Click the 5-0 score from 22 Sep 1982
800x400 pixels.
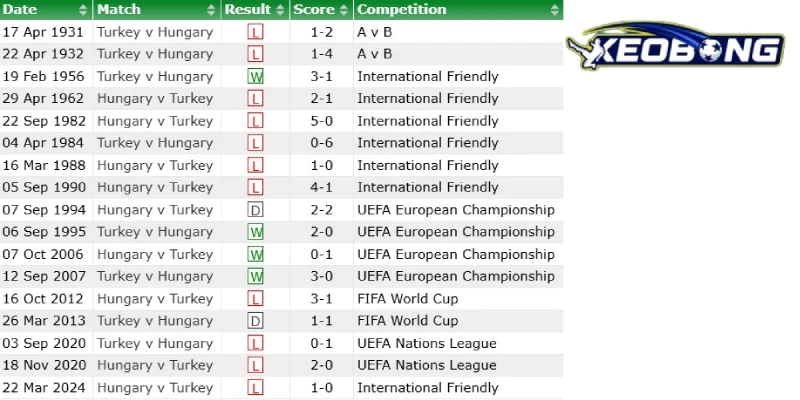321,121
